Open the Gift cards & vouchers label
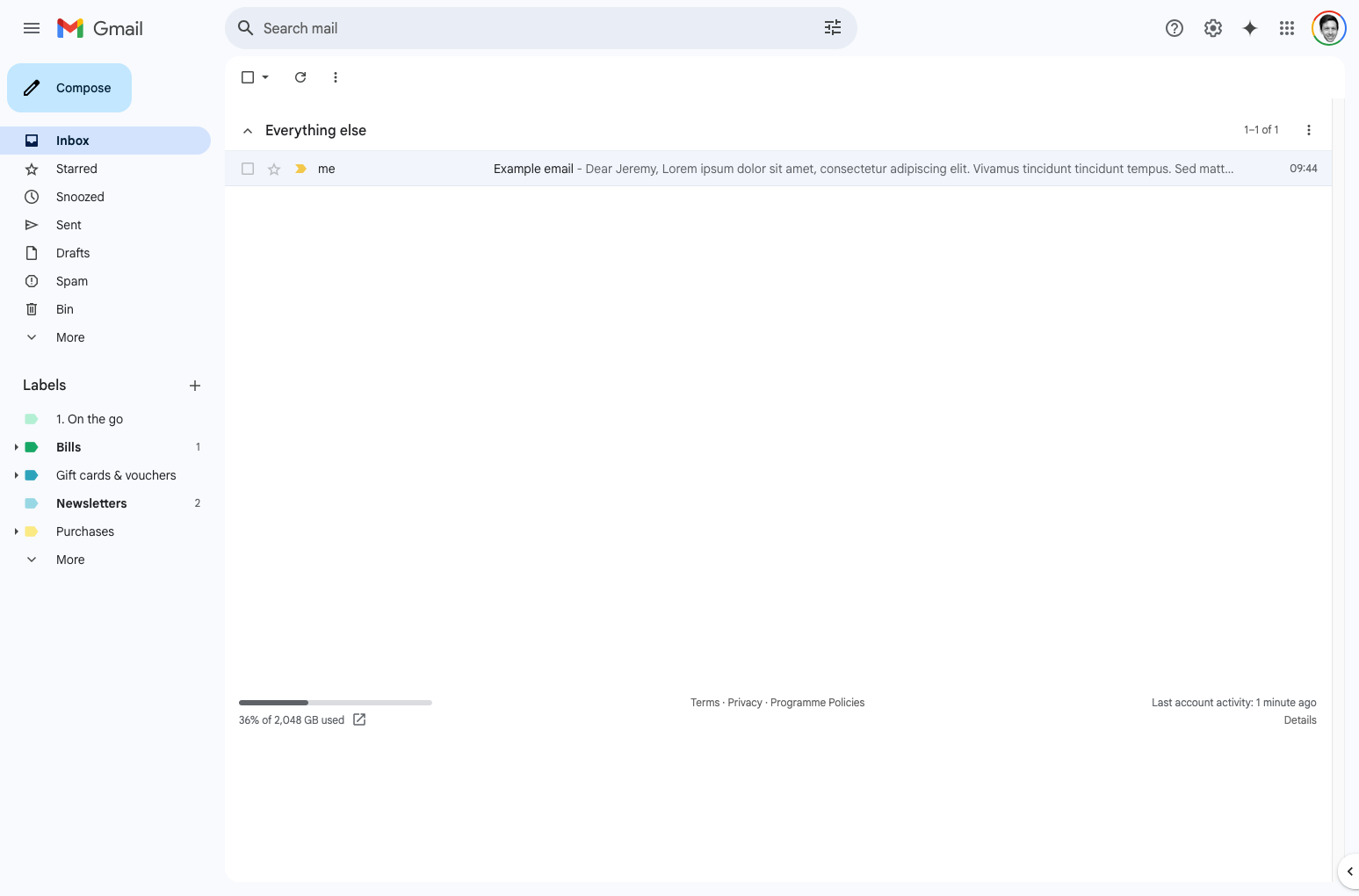The image size is (1359, 896). click(x=105, y=475)
